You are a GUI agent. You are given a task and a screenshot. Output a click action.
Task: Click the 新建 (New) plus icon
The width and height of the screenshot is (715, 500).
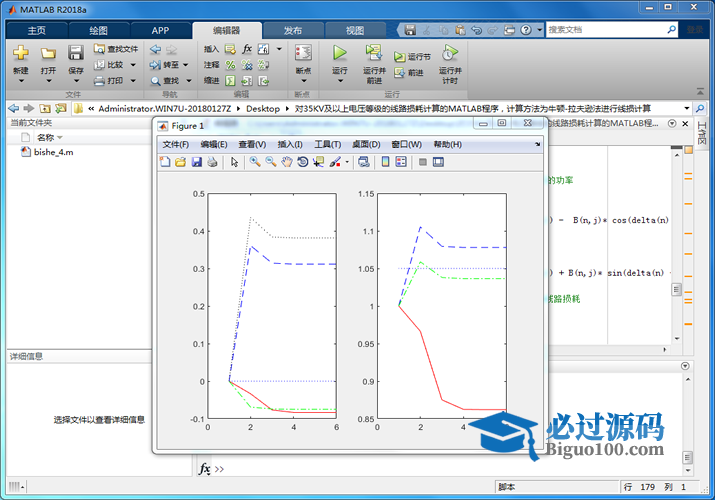coord(21,53)
